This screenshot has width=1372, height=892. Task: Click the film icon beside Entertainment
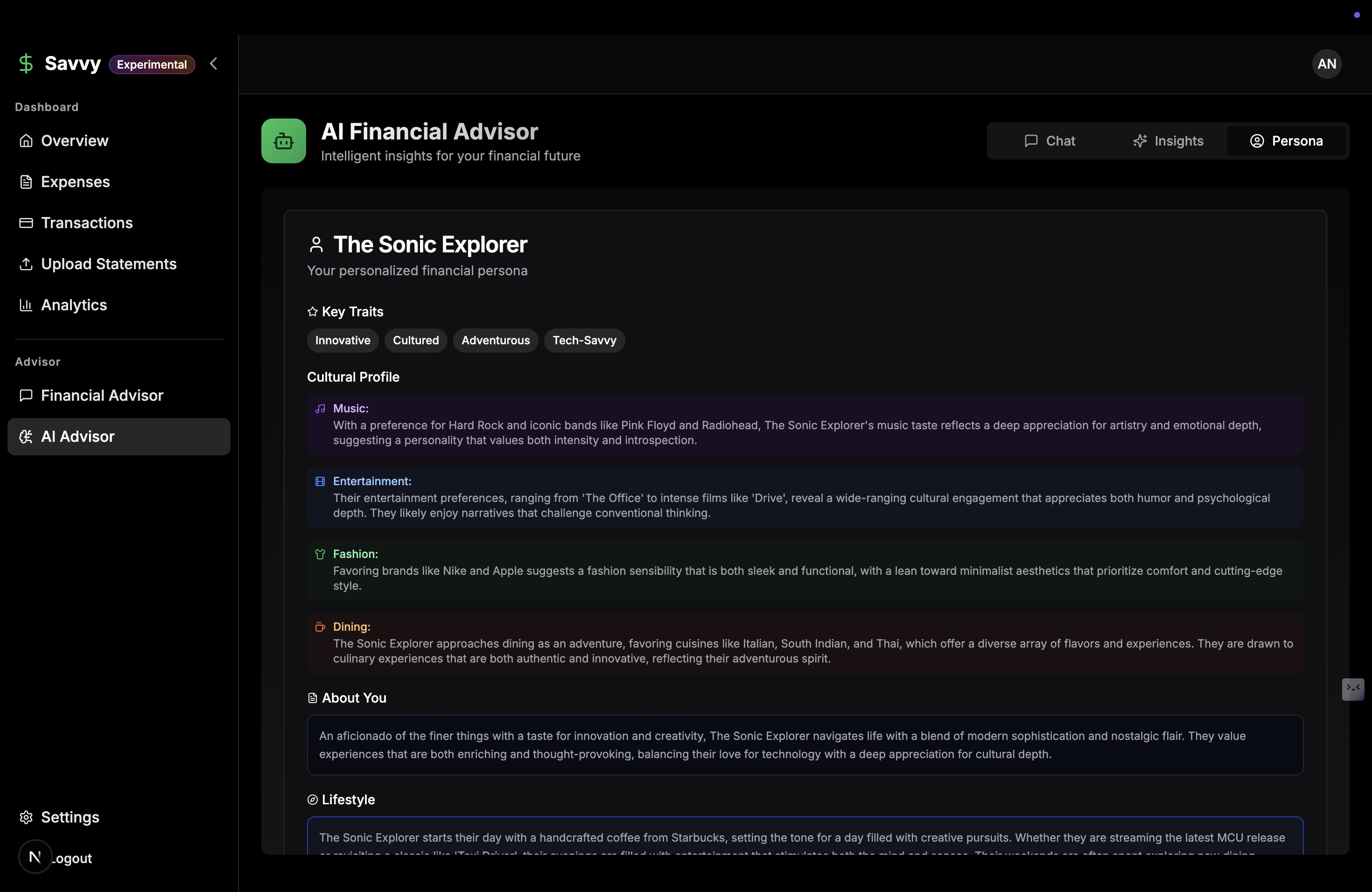click(321, 481)
